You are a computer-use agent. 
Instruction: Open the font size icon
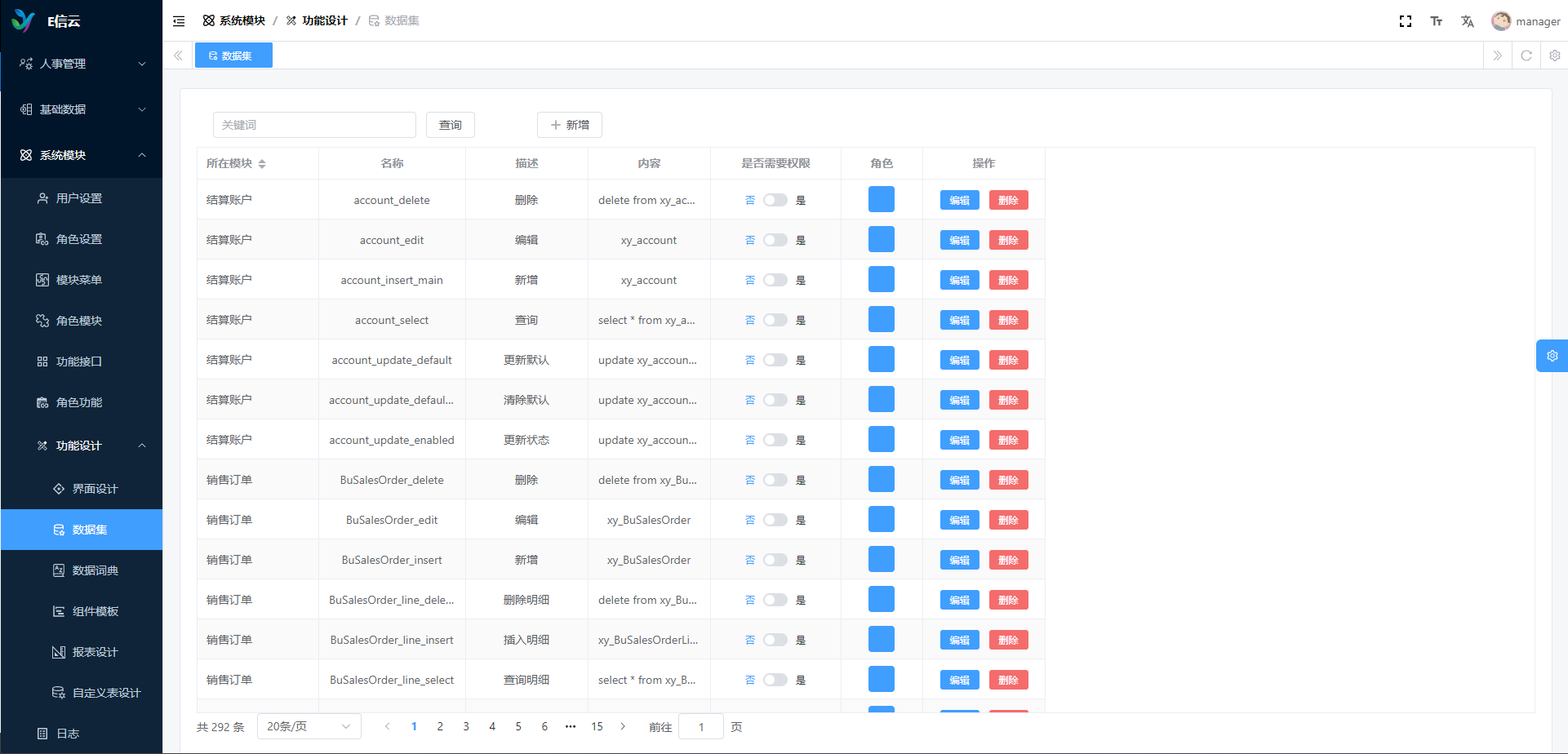click(x=1437, y=21)
